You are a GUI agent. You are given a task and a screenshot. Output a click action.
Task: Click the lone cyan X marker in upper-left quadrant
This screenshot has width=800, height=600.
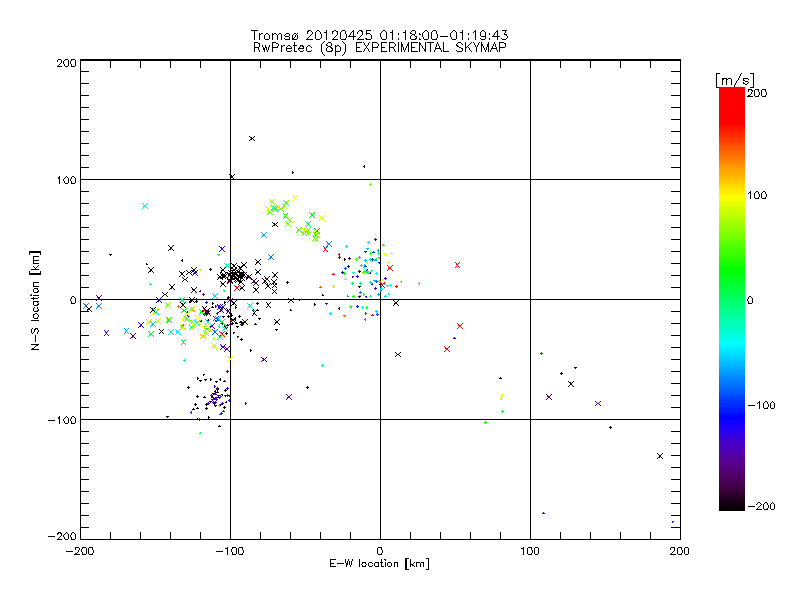145,206
